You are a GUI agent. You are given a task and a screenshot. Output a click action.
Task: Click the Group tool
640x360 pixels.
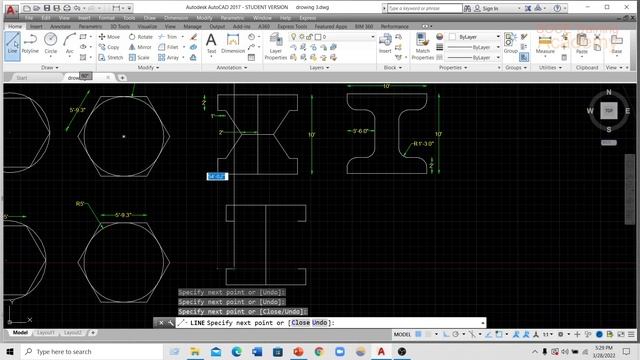pyautogui.click(x=510, y=43)
